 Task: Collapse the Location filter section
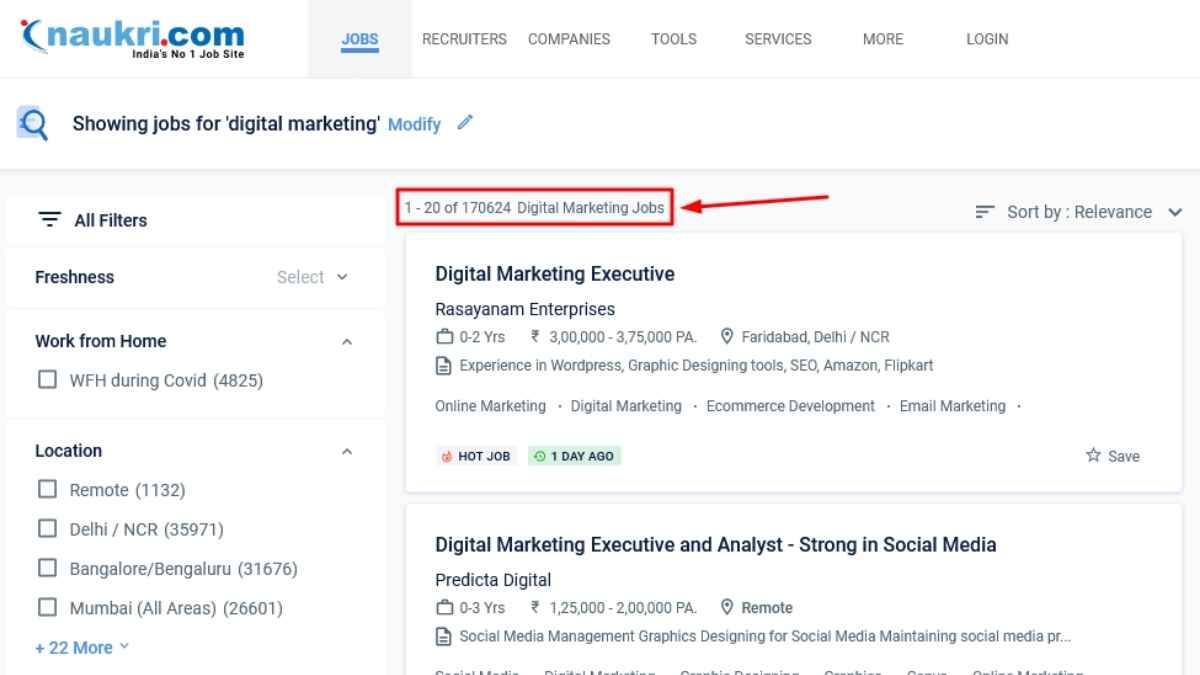point(347,452)
